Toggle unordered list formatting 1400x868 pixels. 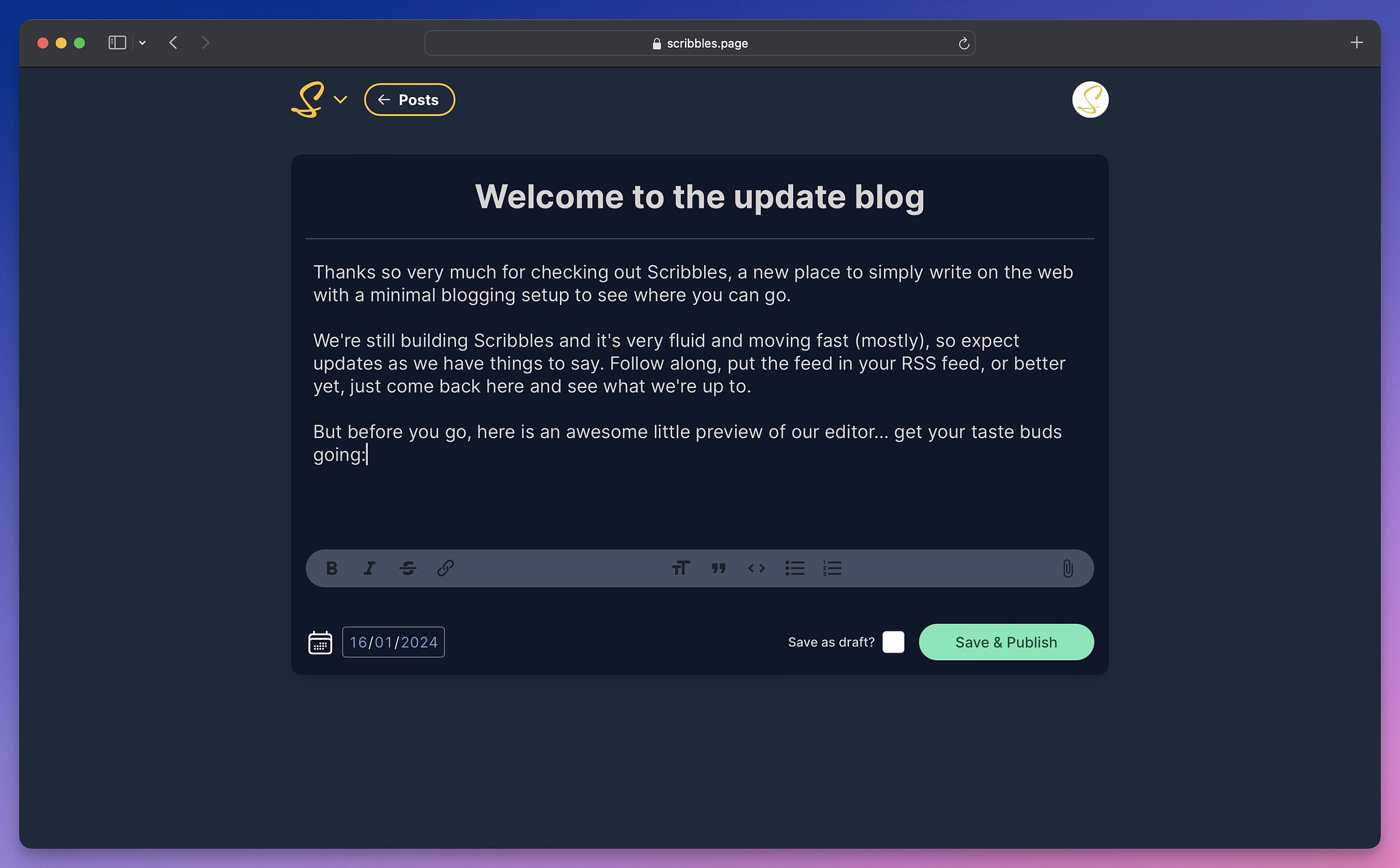(x=794, y=568)
